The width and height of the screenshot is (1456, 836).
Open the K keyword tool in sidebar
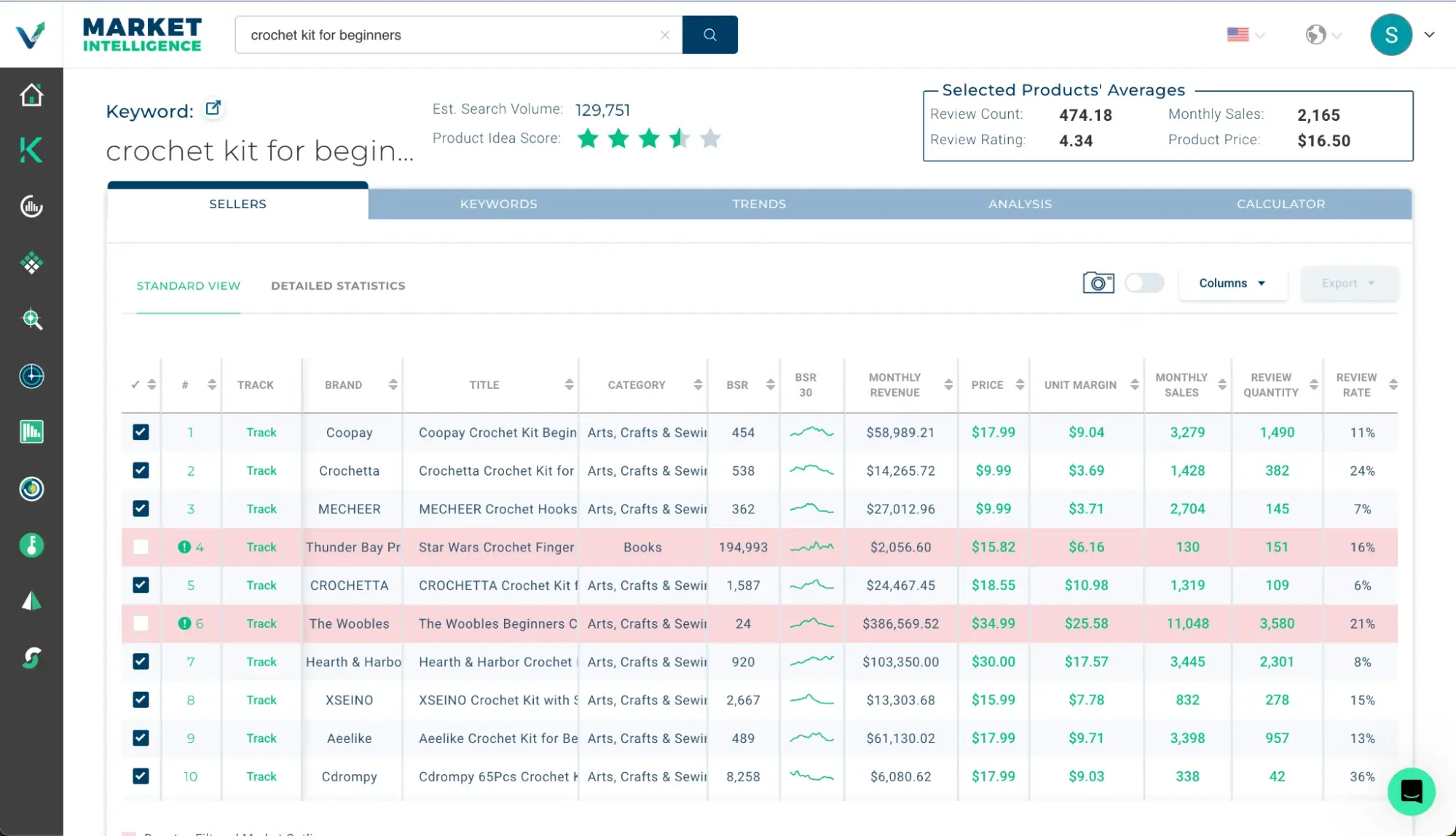point(31,150)
